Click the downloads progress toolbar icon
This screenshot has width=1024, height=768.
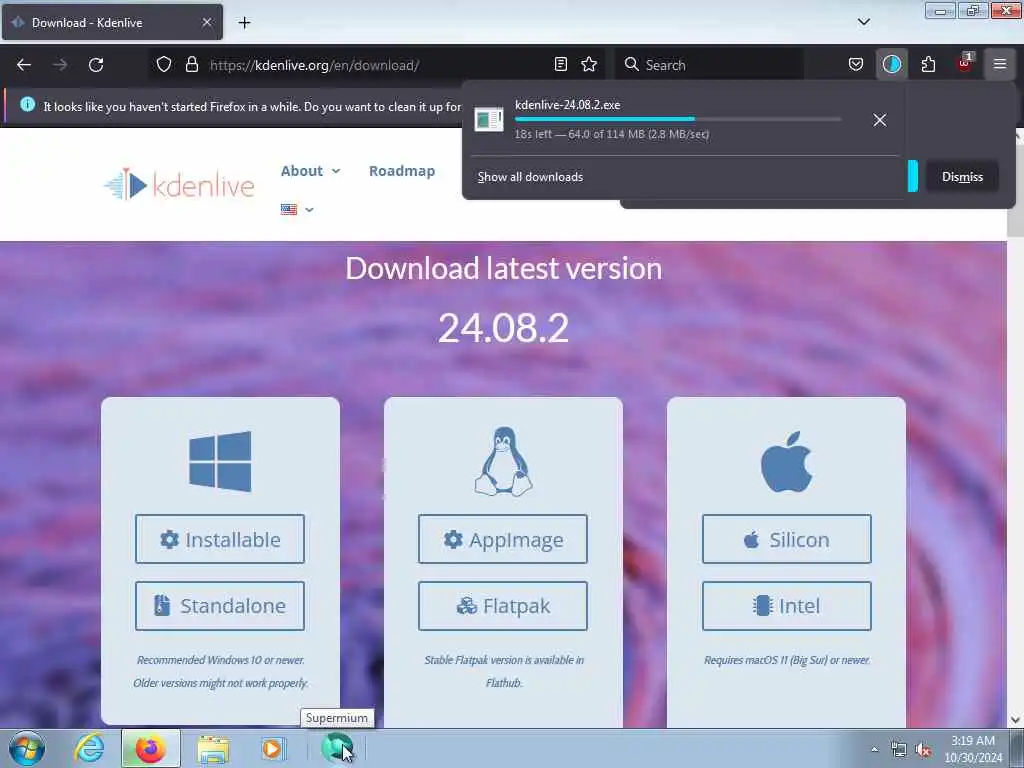tap(891, 64)
